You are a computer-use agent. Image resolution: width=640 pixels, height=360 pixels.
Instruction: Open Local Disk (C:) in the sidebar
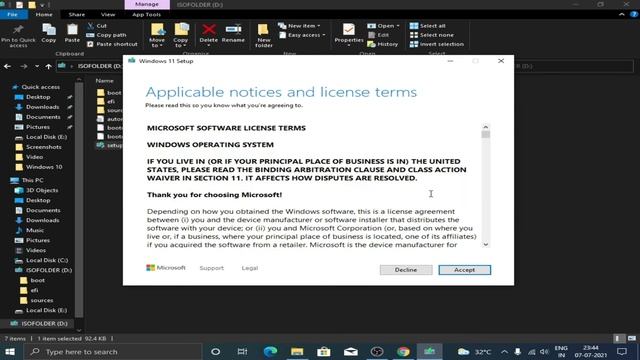[47, 260]
